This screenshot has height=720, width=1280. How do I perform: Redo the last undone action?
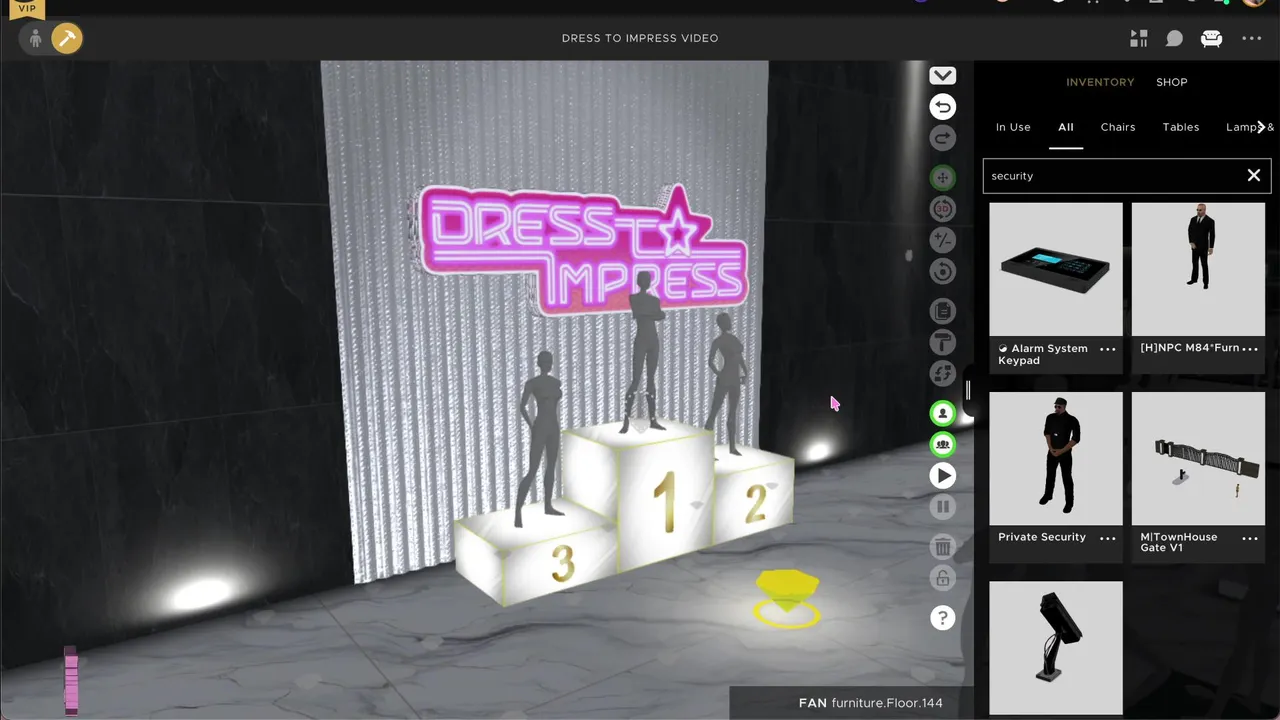(942, 138)
